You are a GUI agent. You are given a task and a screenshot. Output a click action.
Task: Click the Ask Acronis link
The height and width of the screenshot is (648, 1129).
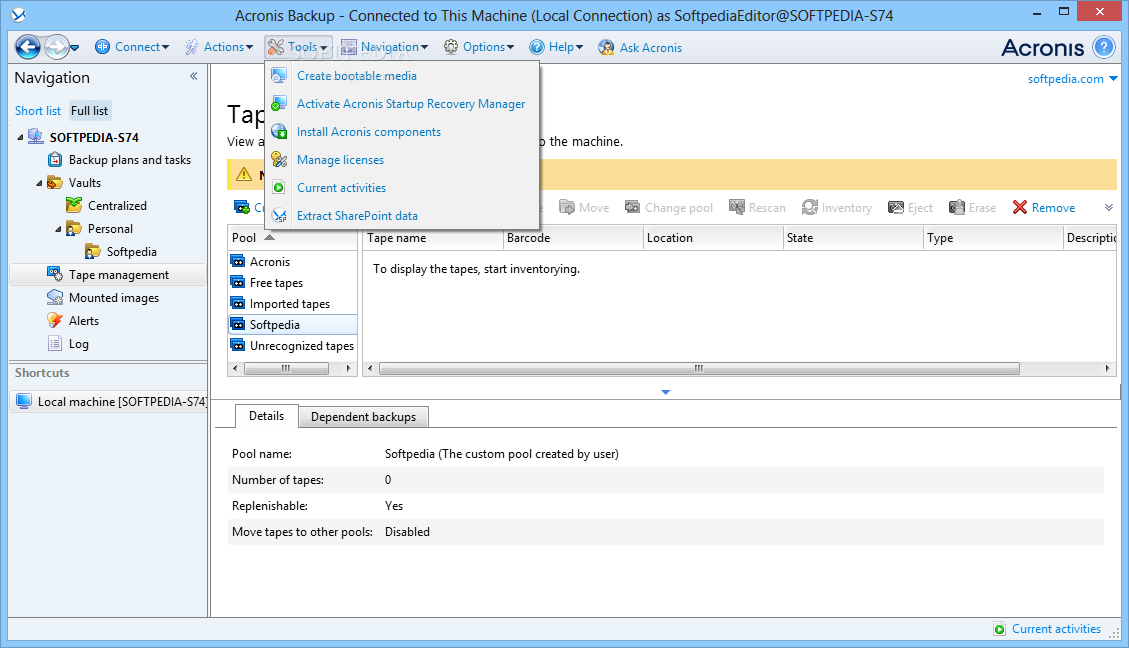pos(640,48)
